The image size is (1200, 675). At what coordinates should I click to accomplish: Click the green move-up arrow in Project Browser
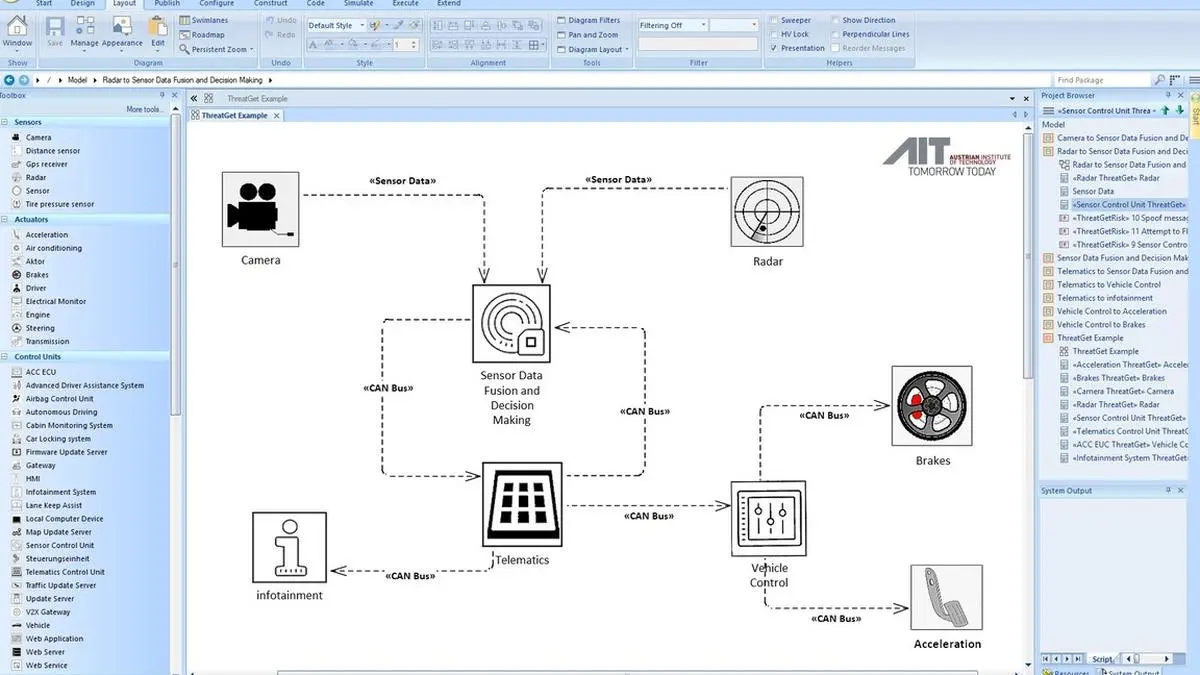(1165, 110)
